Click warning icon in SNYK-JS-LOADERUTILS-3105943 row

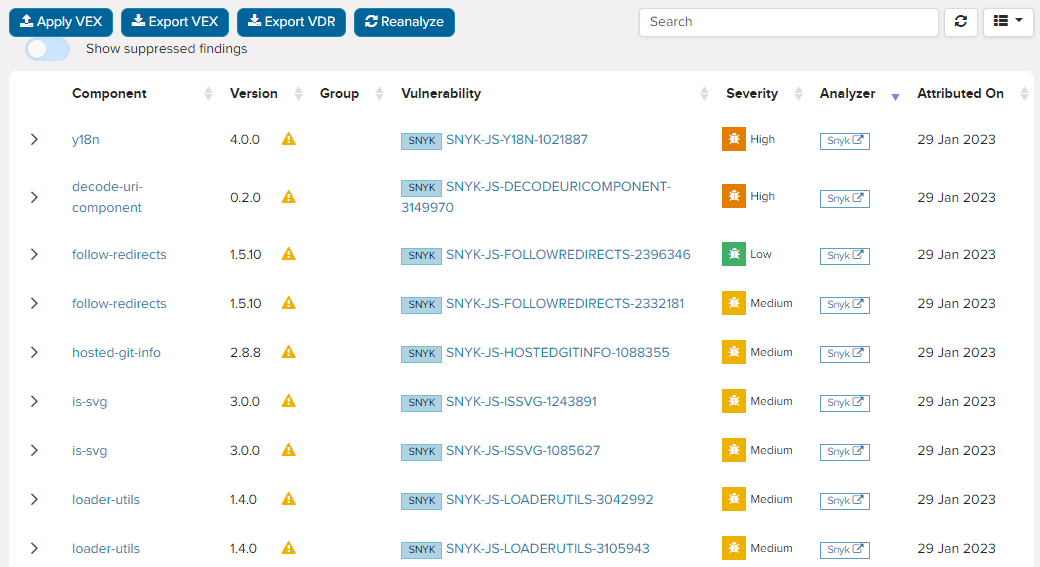289,548
